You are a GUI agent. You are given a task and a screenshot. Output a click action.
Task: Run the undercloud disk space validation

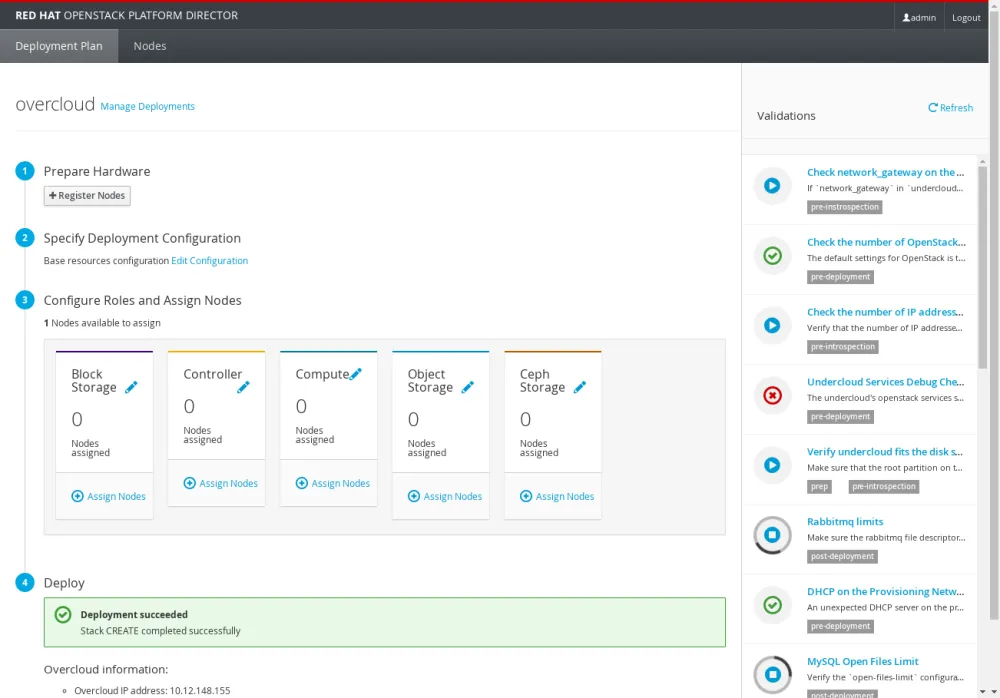[x=772, y=465]
